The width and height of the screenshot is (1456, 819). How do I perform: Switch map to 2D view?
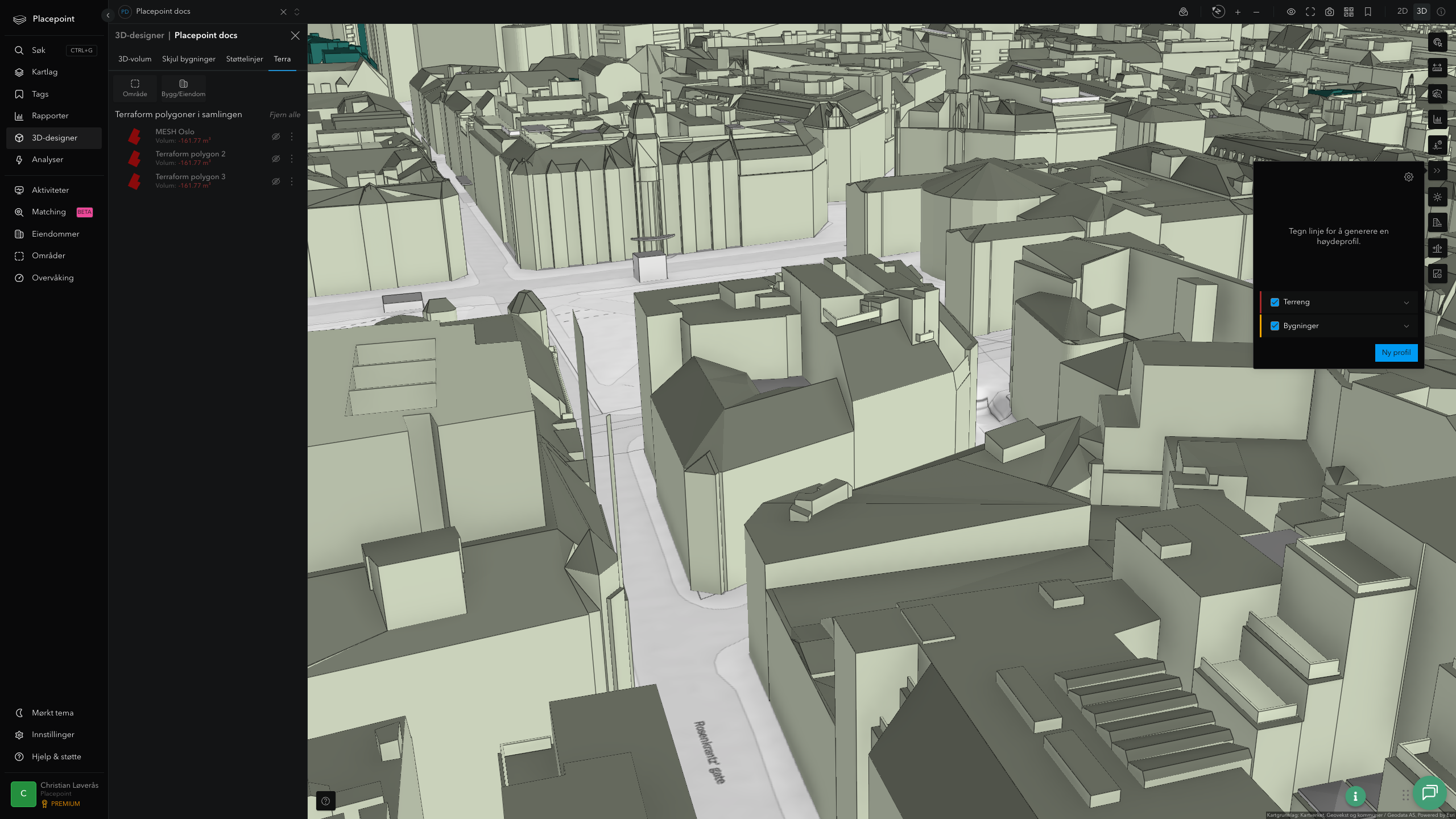click(x=1403, y=11)
